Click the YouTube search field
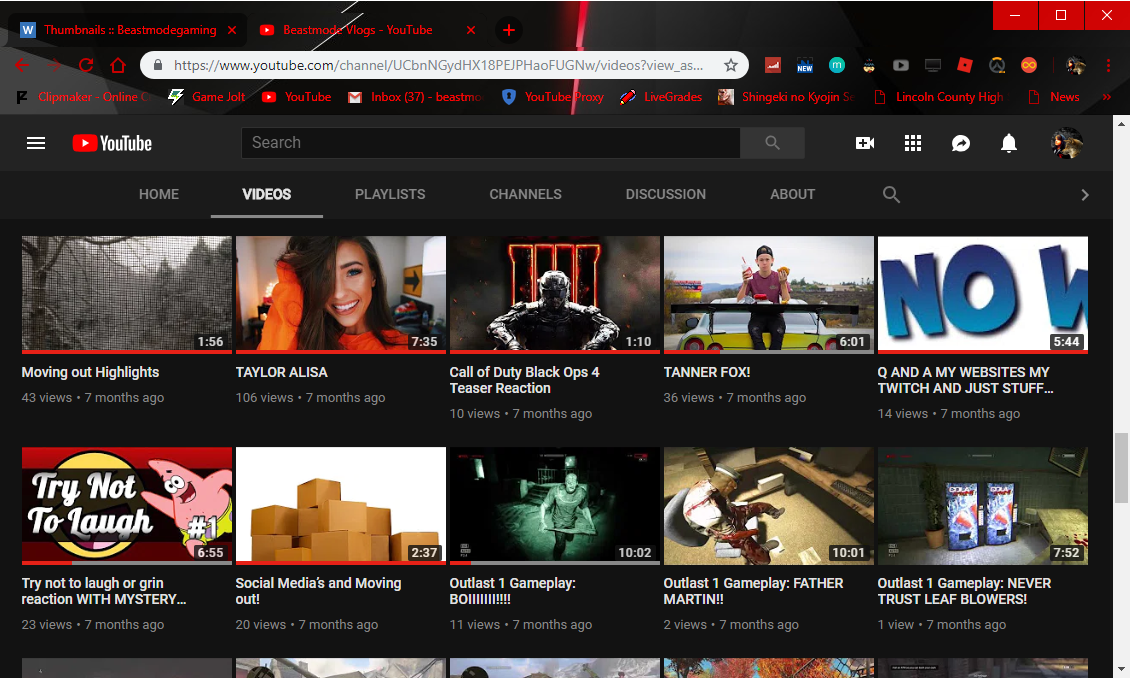Viewport: 1130px width, 678px height. point(490,143)
